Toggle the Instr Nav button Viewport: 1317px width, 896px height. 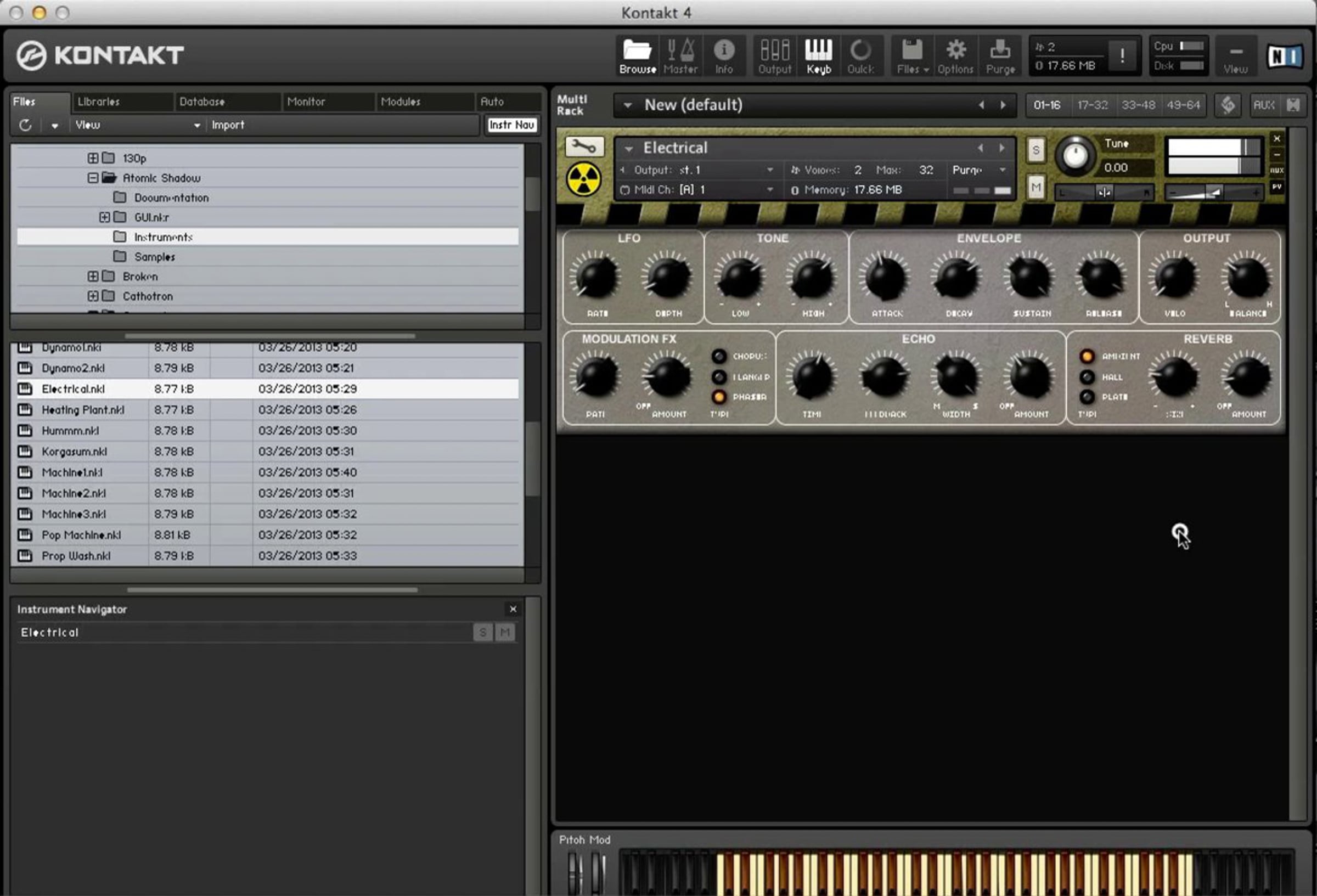coord(512,125)
